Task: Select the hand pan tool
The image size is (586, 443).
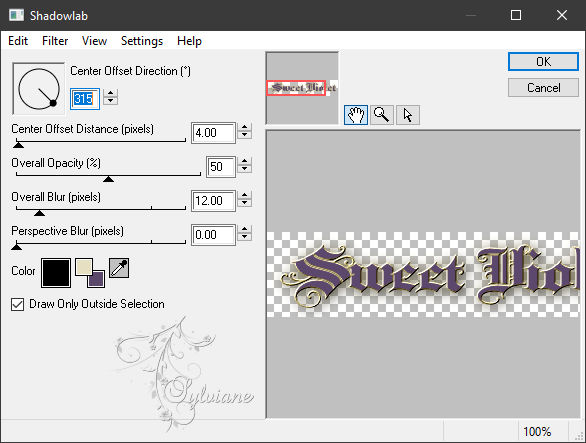Action: 355,115
